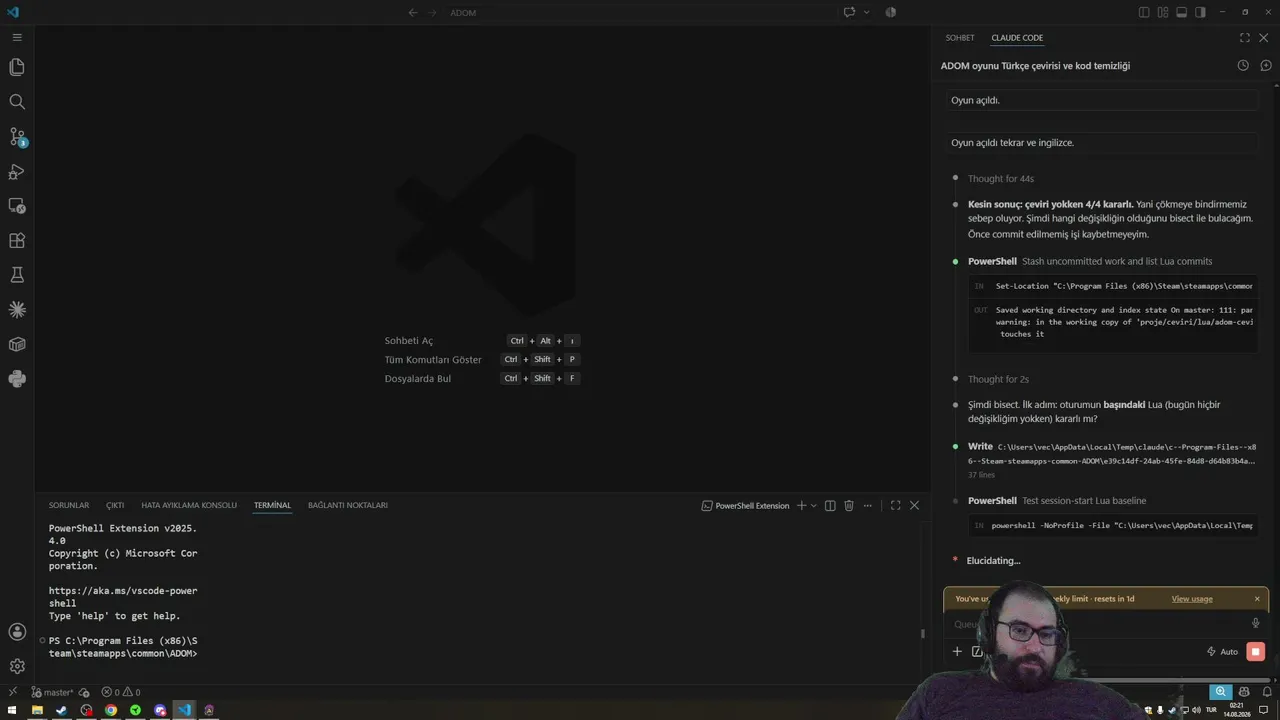This screenshot has height=720, width=1280.
Task: Open the Customize Layout control
Action: (x=1163, y=12)
